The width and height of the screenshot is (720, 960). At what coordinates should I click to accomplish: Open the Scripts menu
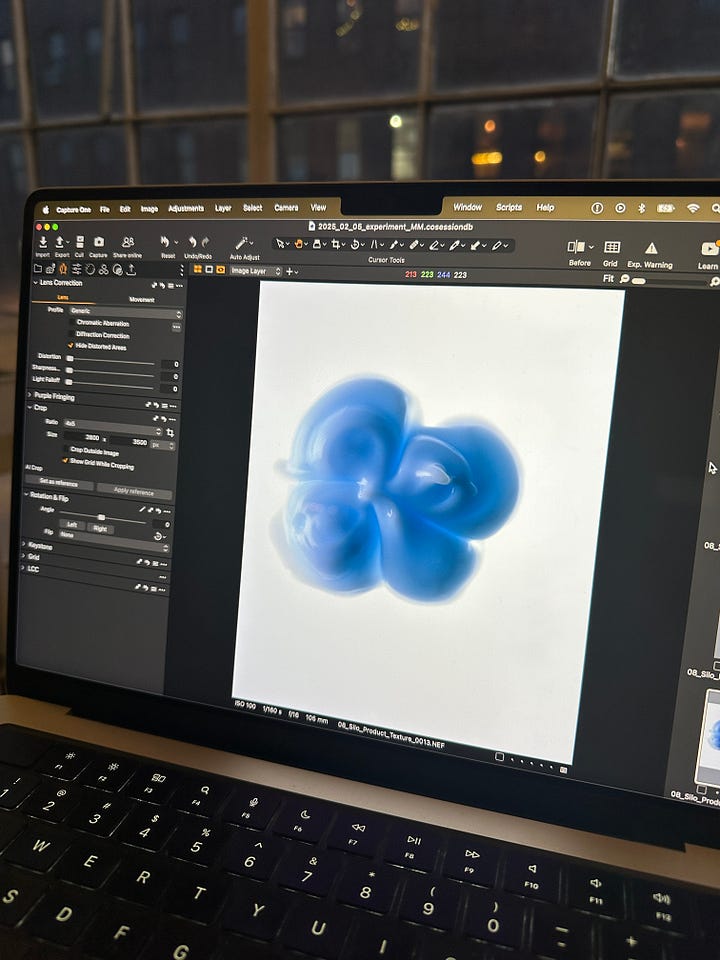[509, 208]
